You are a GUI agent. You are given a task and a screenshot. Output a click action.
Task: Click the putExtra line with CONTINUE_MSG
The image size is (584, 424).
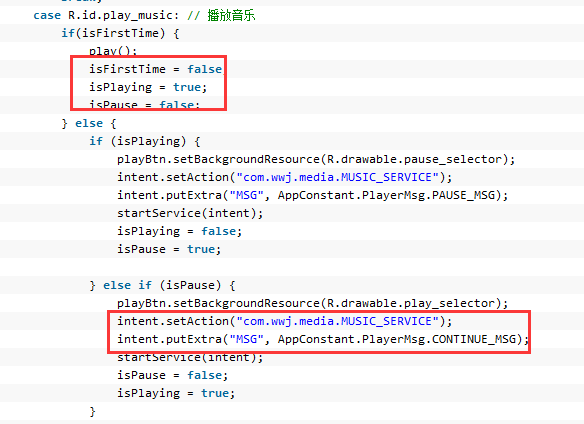(x=323, y=339)
